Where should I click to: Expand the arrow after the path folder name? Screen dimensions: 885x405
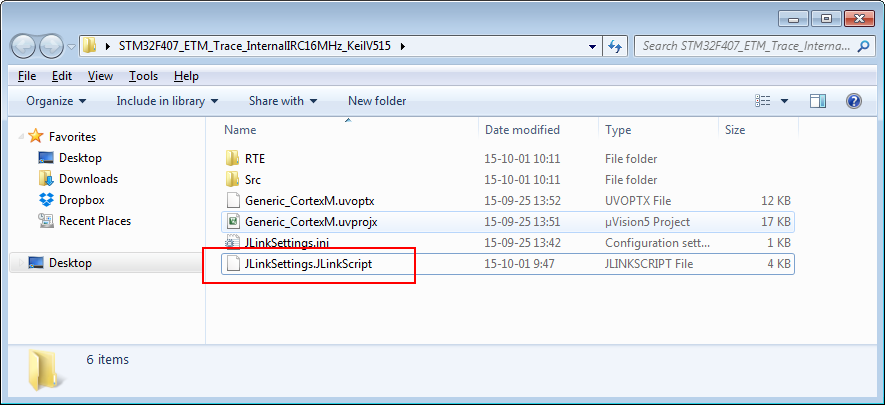tap(402, 46)
